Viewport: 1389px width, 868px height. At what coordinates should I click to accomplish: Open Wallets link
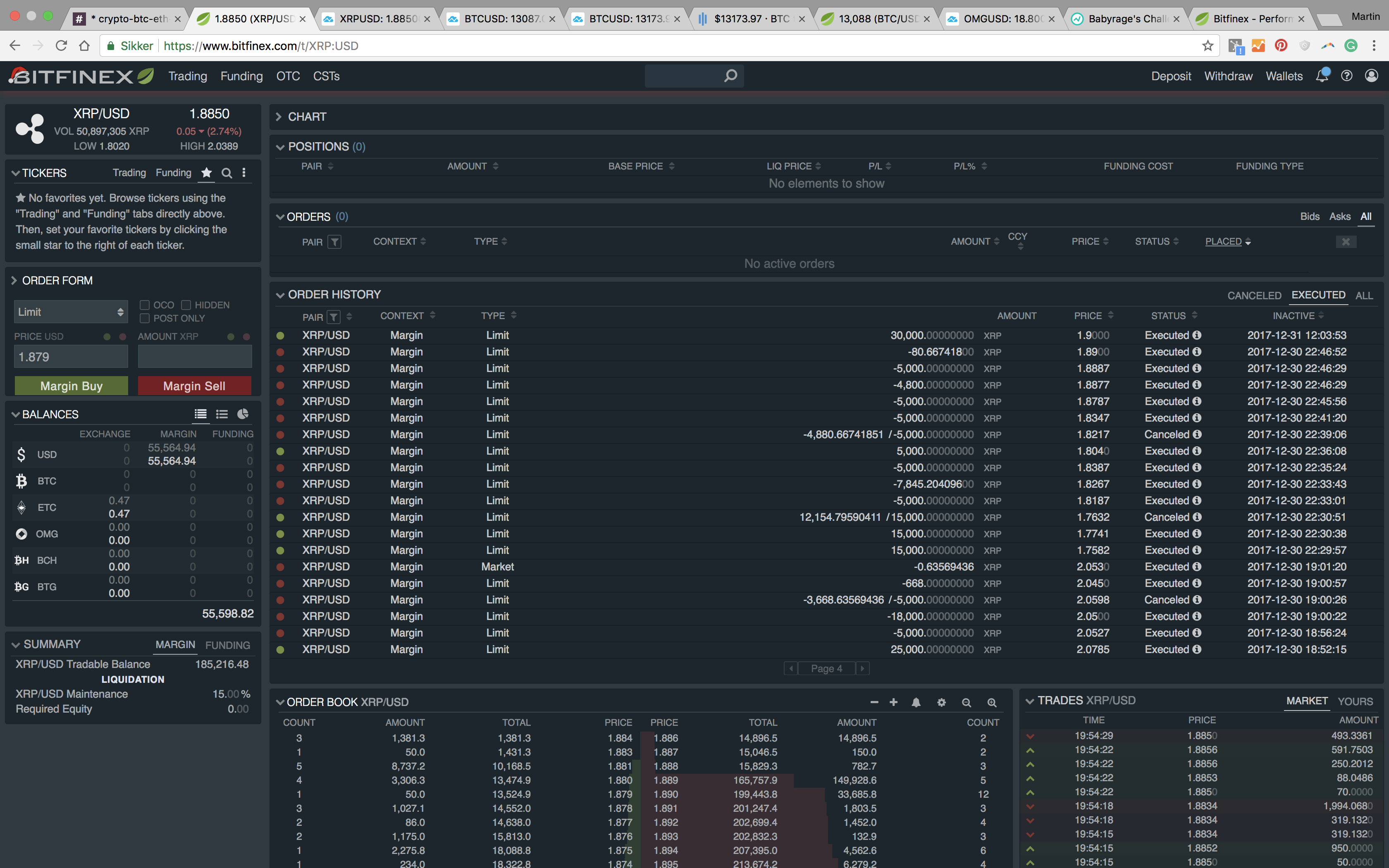click(x=1284, y=76)
